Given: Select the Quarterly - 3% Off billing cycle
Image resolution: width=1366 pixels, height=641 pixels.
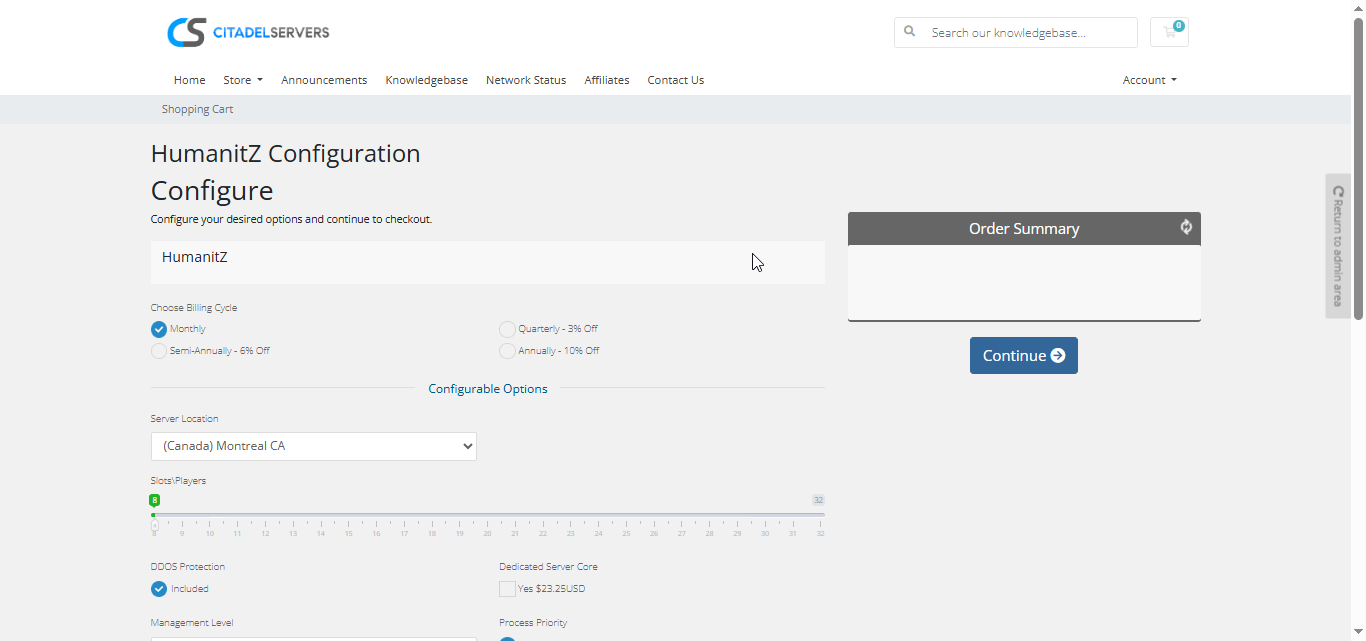Looking at the screenshot, I should tap(508, 329).
